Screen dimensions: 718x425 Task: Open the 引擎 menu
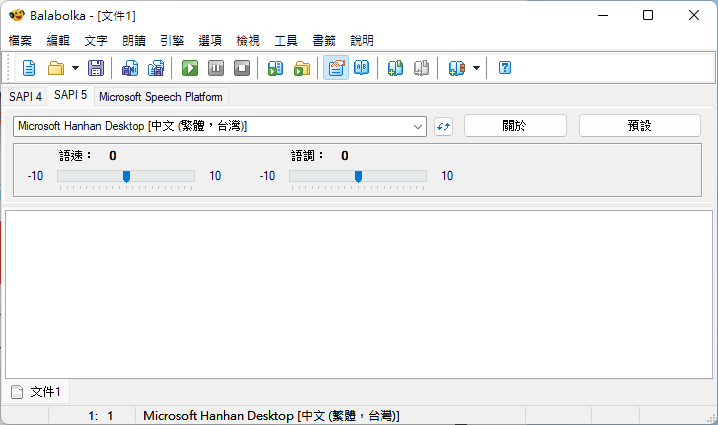172,41
